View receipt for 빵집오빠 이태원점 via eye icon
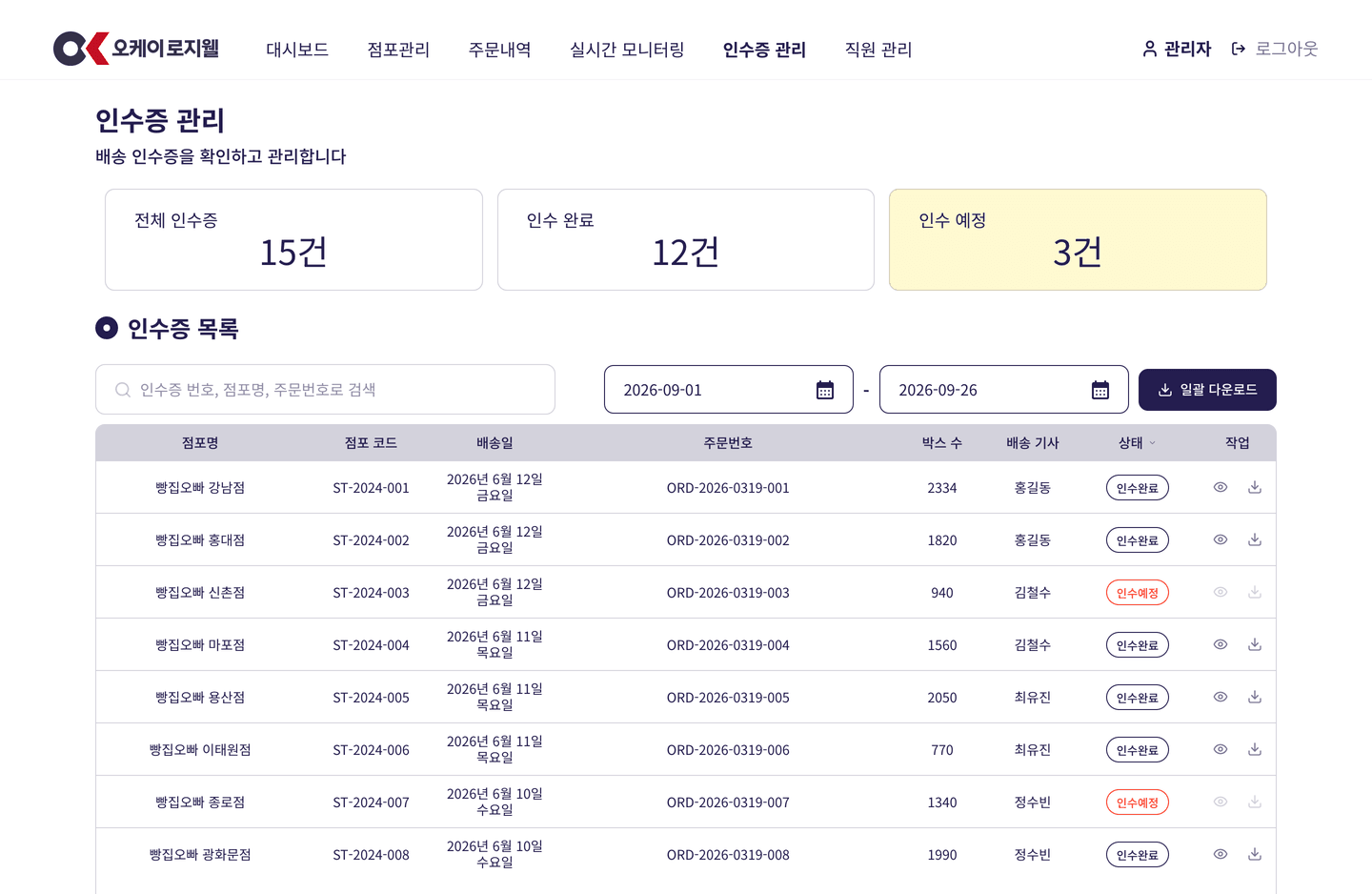This screenshot has height=894, width=1372. click(1221, 749)
